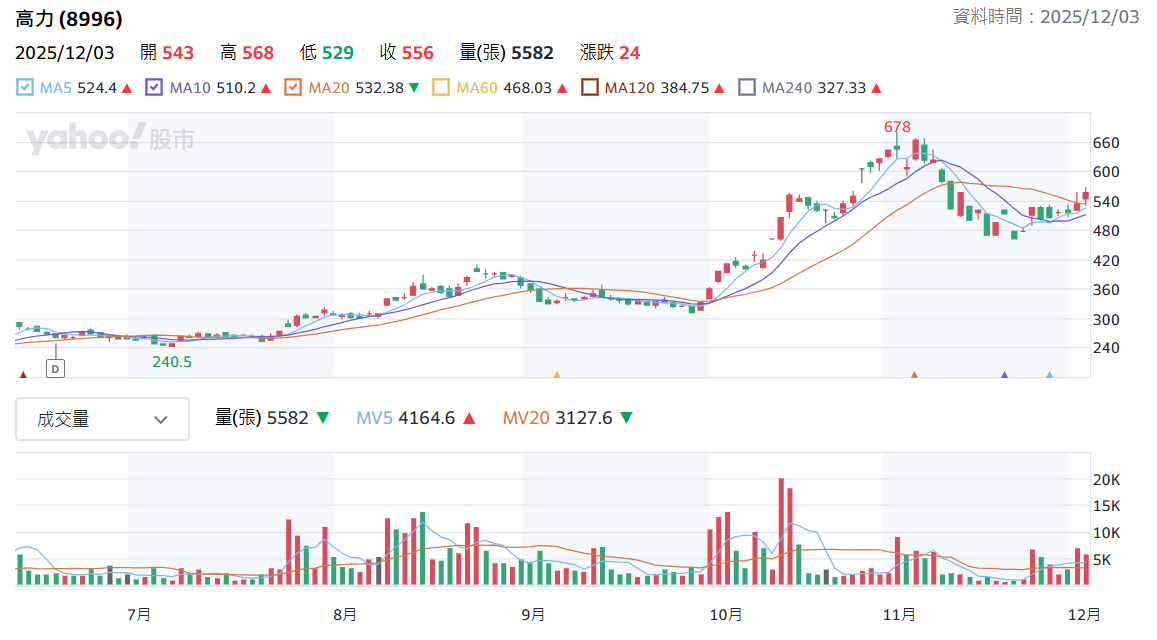Toggle the MA10 checkbox off

click(x=154, y=88)
